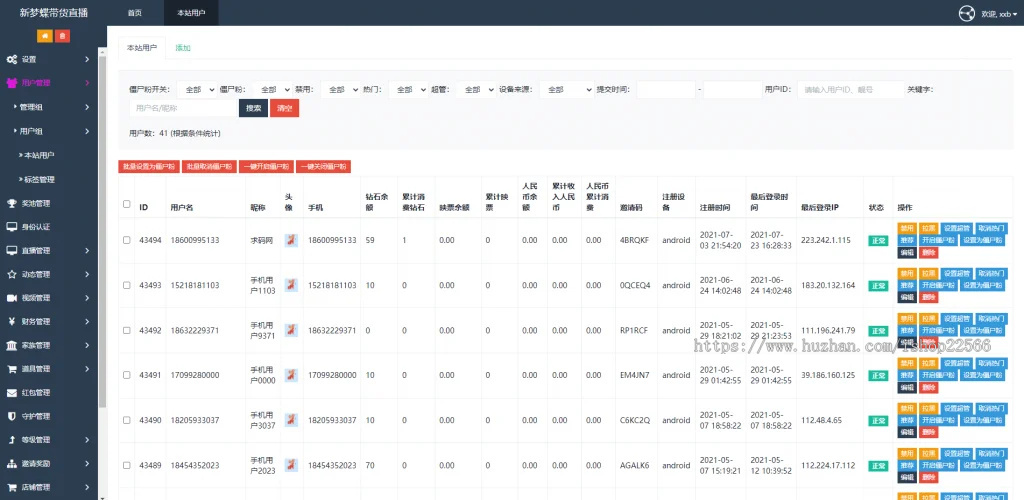Open avatar image of user 43491
The width and height of the screenshot is (1024, 500).
coord(291,375)
